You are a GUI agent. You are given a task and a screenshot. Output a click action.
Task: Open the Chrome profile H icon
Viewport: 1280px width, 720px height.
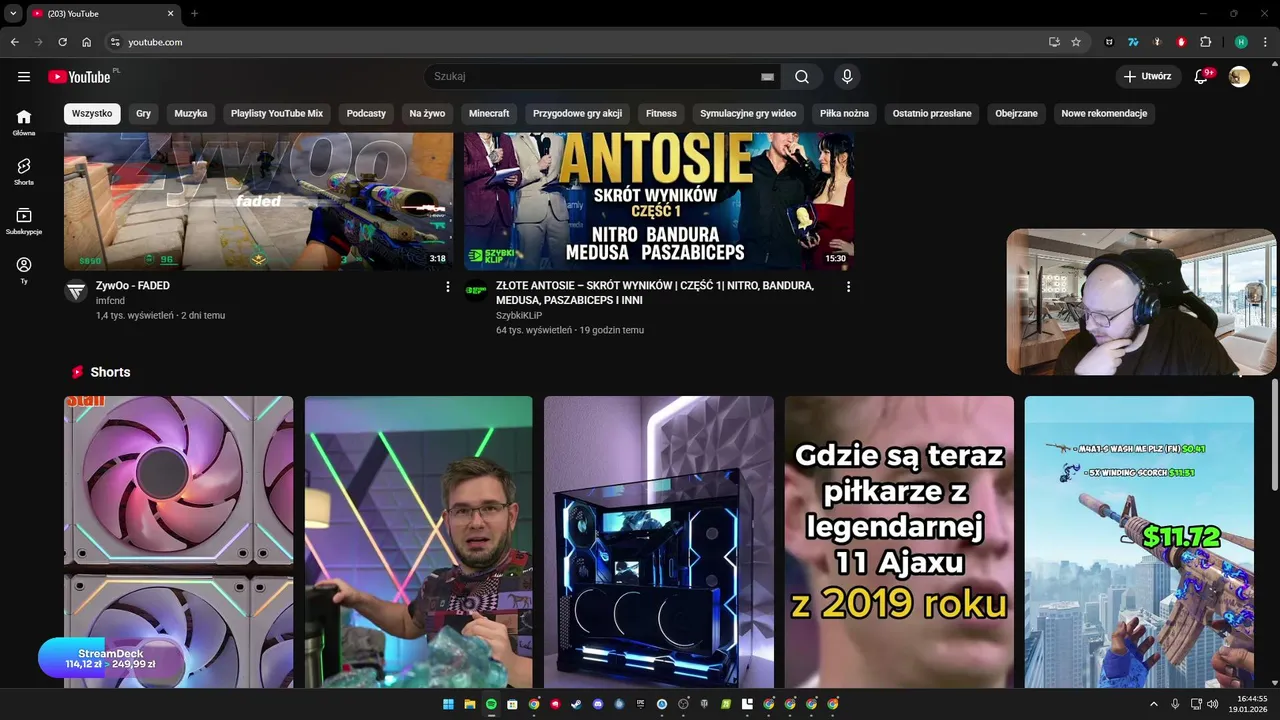1241,42
